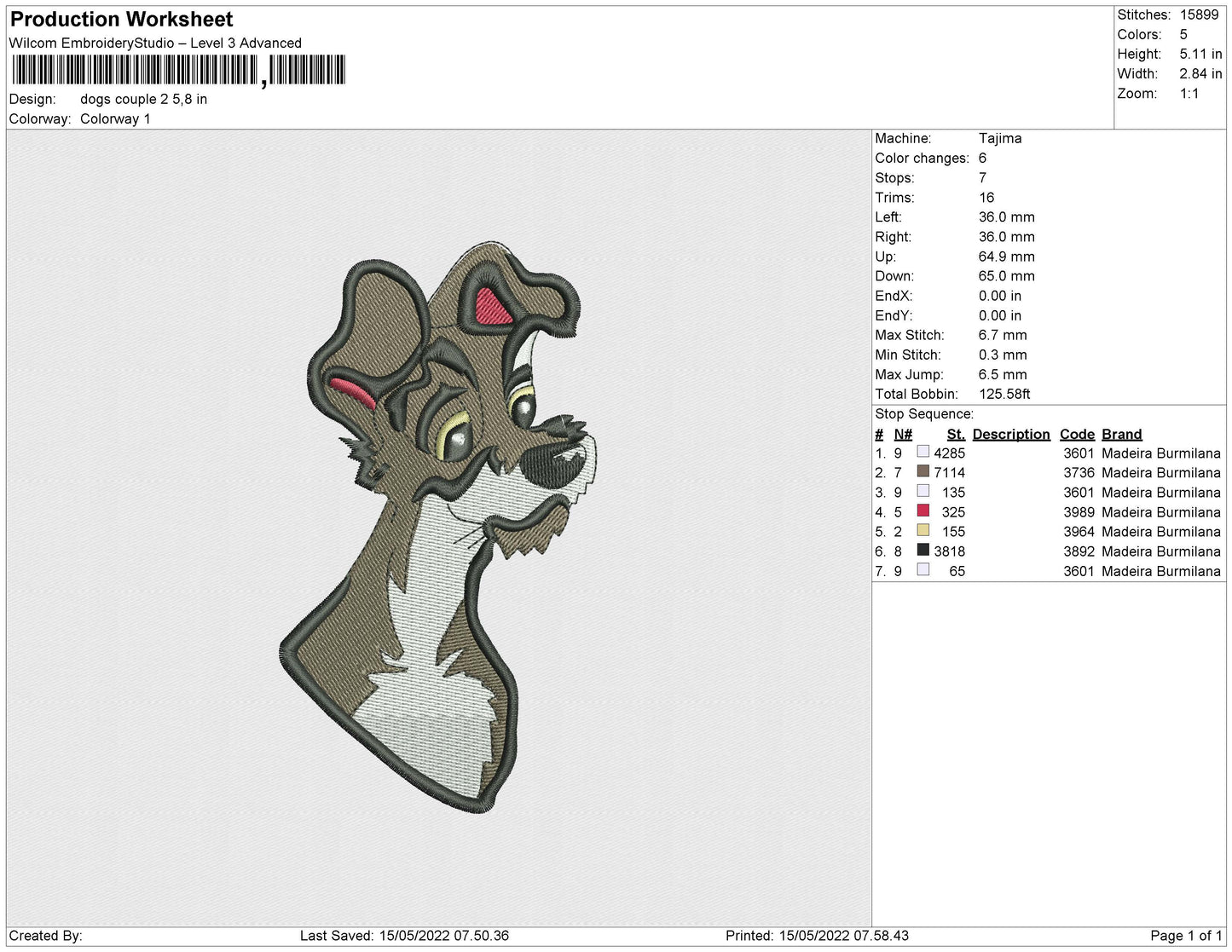
Task: Click the yellow color swatch in stop 5
Action: click(x=923, y=530)
